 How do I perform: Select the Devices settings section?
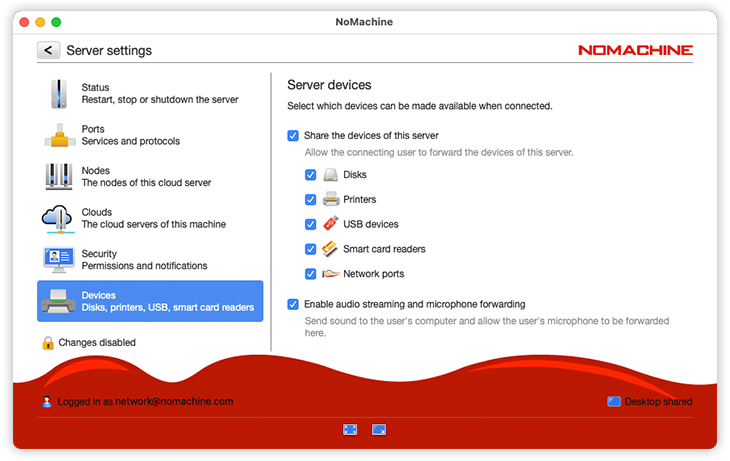[x=150, y=301]
